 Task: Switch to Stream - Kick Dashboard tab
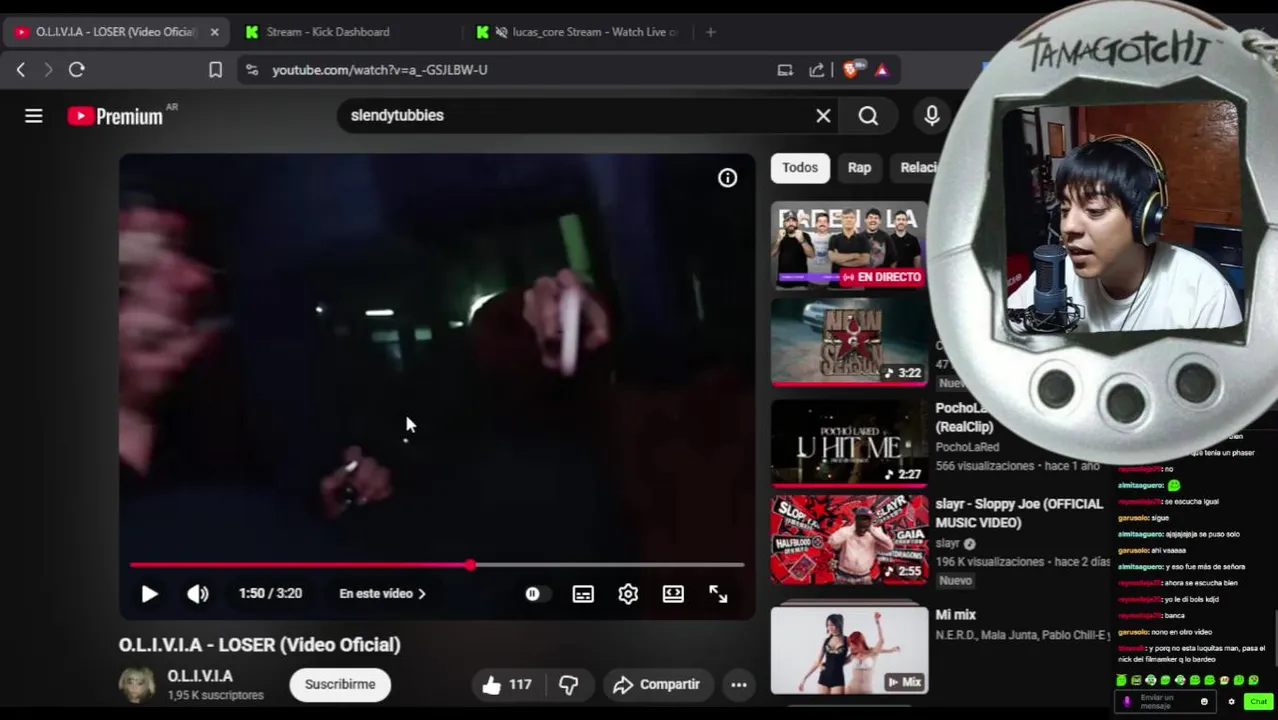328,32
